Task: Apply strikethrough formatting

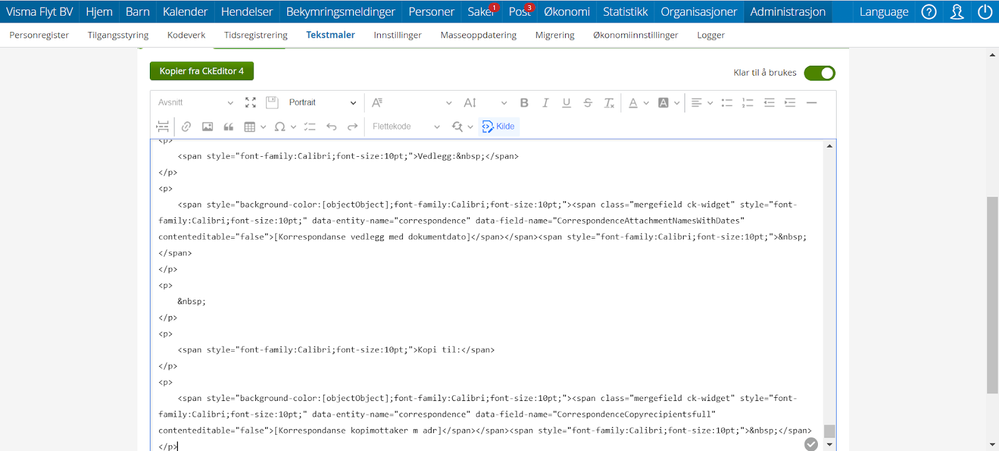Action: point(587,103)
